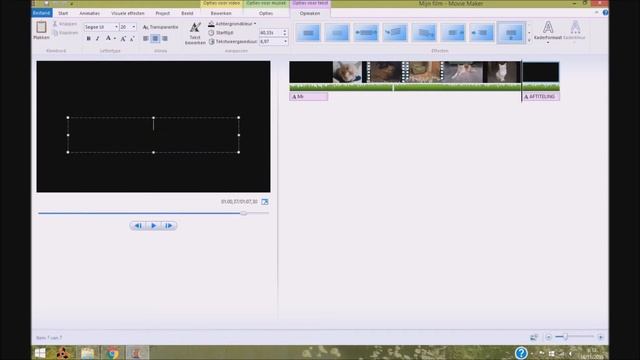Select the final black credits clip
The height and width of the screenshot is (360, 640).
[x=541, y=72]
